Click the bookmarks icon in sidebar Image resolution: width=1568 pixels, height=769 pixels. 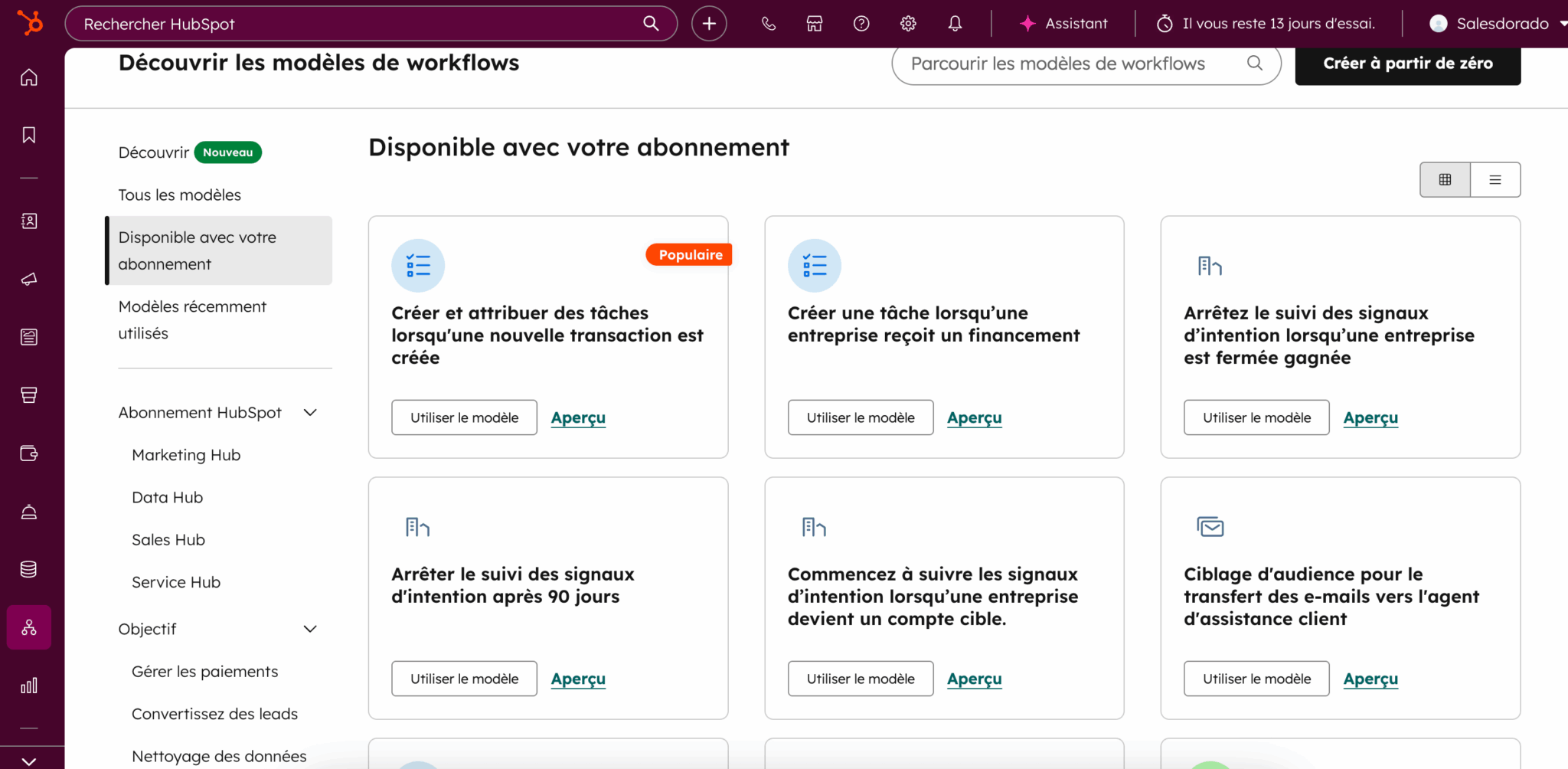pos(29,136)
